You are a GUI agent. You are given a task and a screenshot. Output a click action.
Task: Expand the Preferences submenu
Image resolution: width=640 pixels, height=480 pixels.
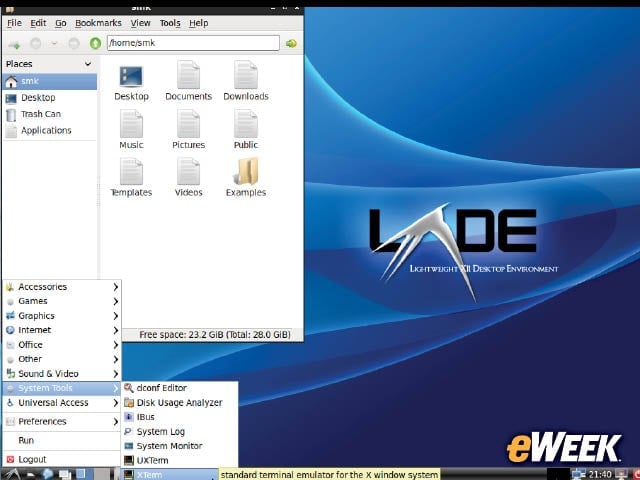pyautogui.click(x=62, y=422)
